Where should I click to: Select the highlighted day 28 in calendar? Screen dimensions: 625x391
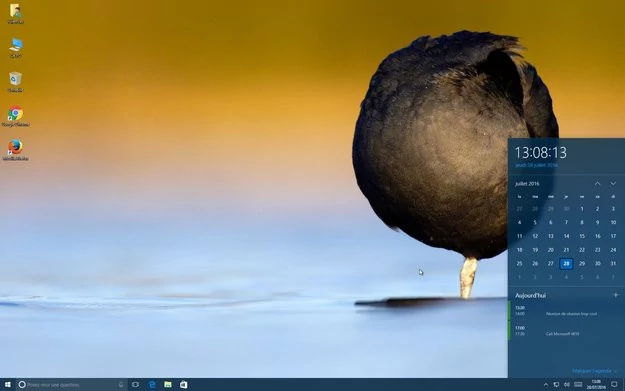pyautogui.click(x=566, y=263)
